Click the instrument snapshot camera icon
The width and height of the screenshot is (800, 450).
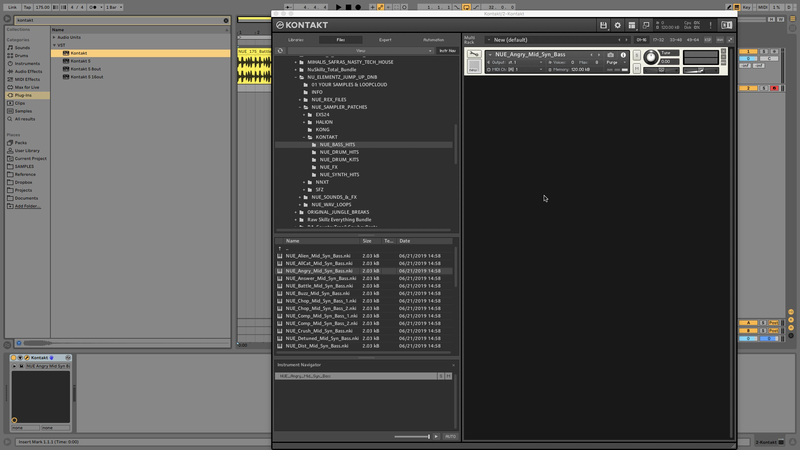click(x=610, y=55)
